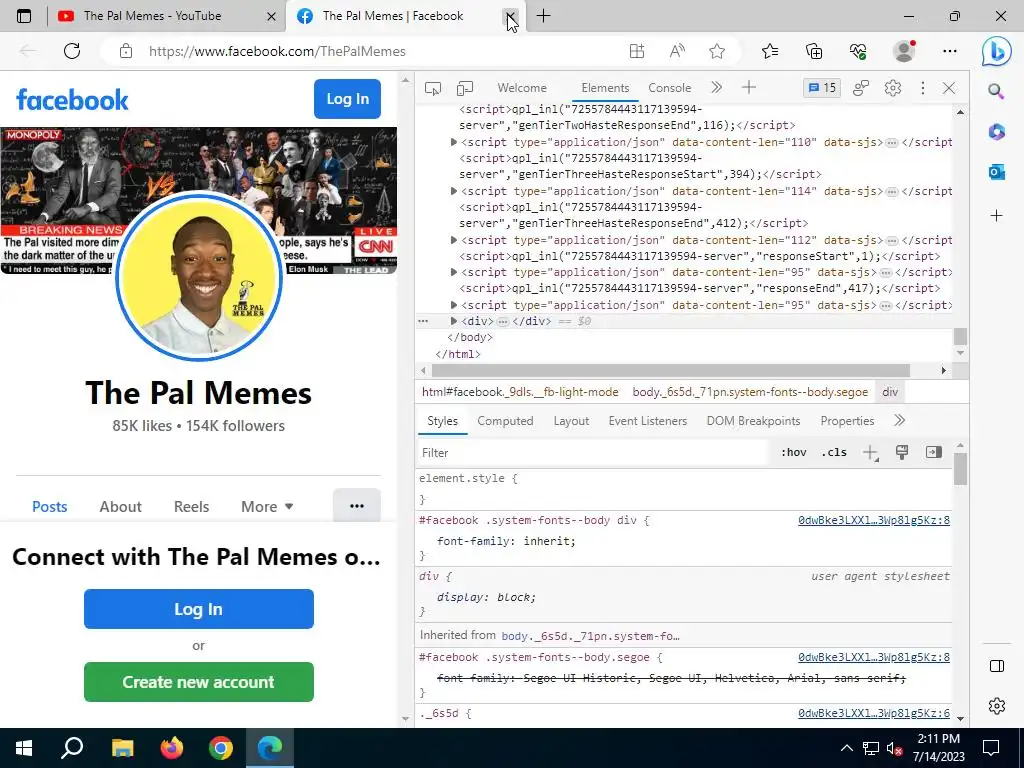Open Edge settings and more menu
Image resolution: width=1024 pixels, height=768 pixels.
point(950,51)
